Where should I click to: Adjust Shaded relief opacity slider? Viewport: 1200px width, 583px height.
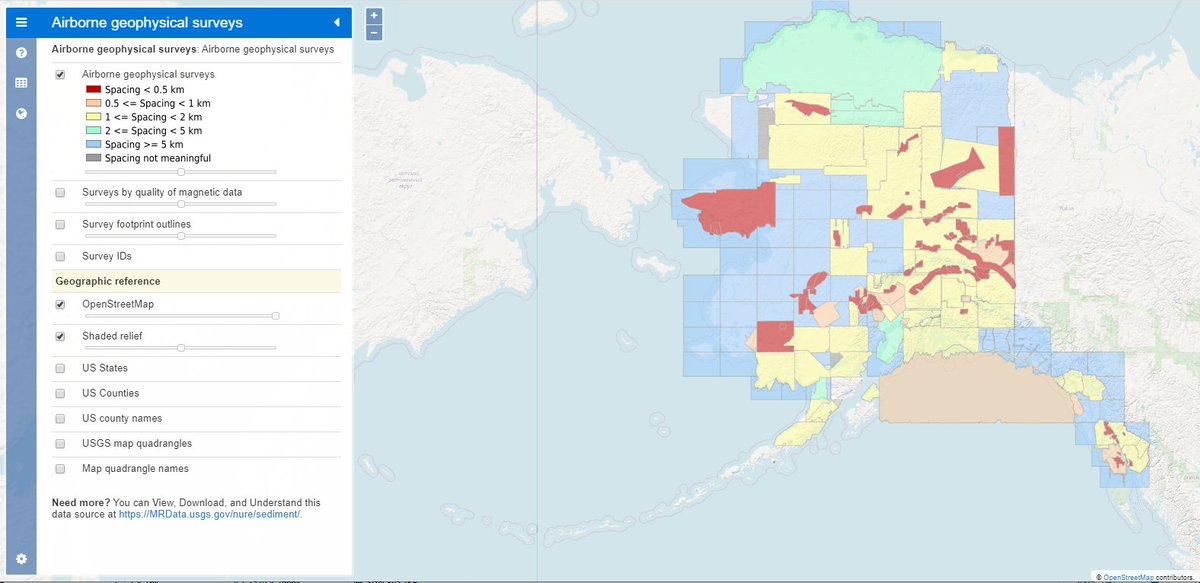pos(180,348)
